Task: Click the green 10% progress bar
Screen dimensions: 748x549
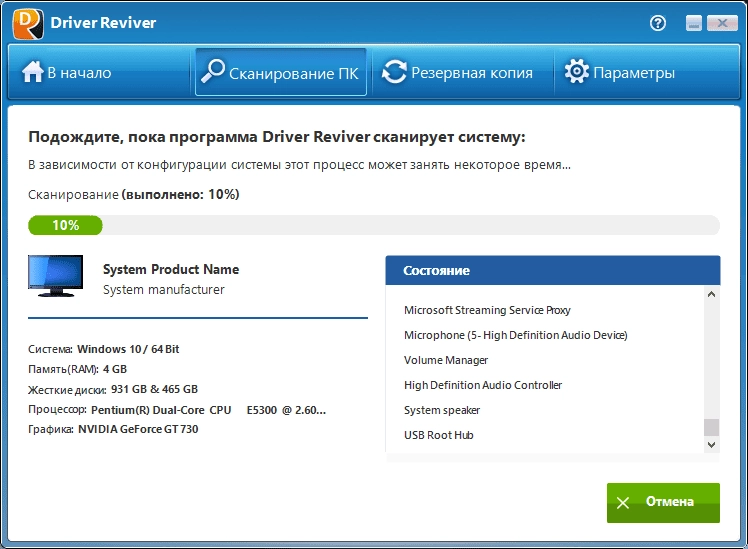Action: tap(65, 225)
